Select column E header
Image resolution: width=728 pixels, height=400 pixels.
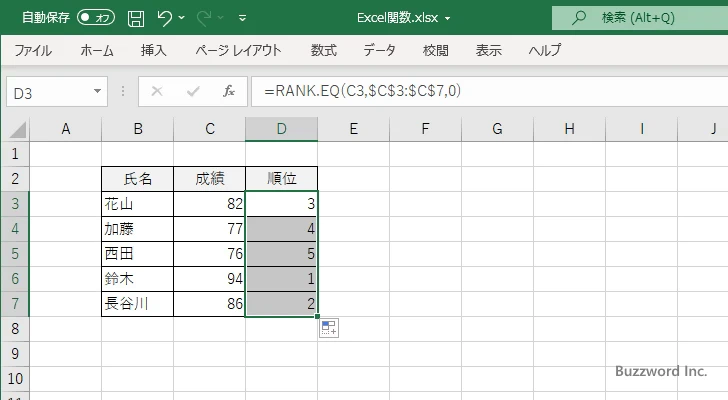(x=353, y=129)
